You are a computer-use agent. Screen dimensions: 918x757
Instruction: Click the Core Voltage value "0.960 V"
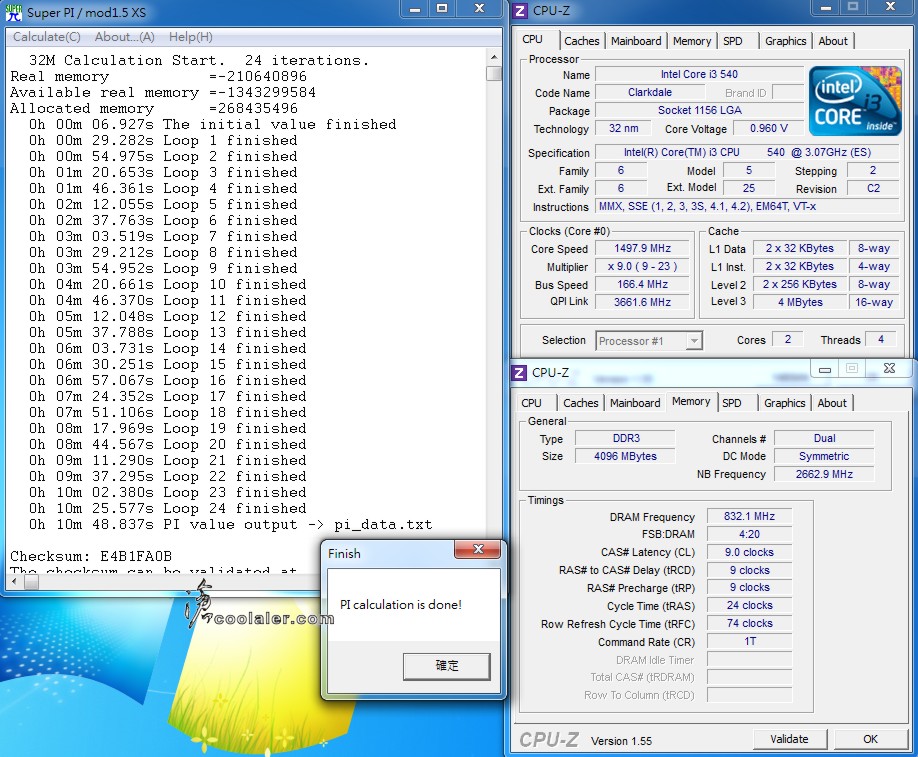[768, 128]
